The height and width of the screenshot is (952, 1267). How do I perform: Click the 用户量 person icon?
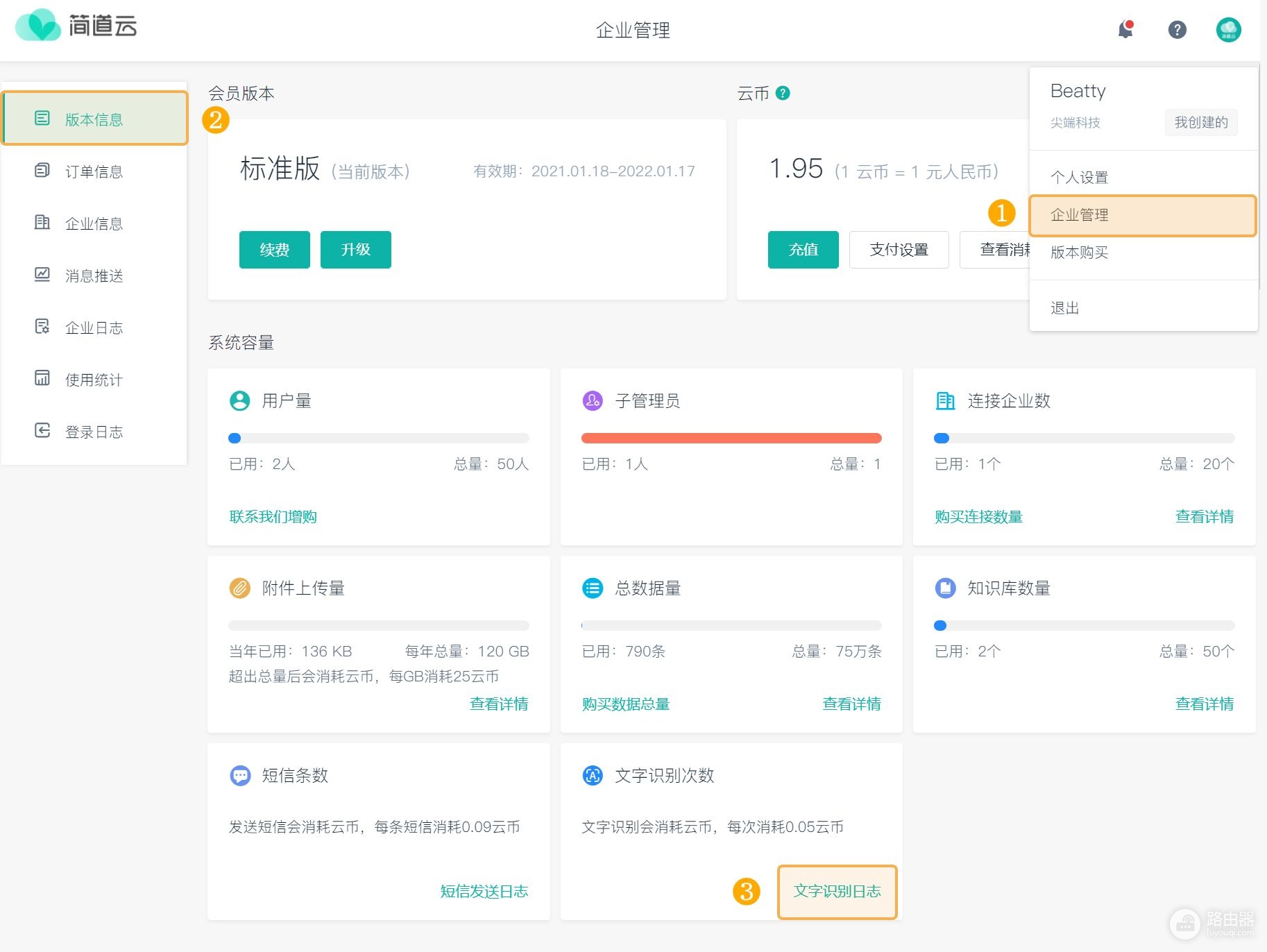(x=239, y=400)
